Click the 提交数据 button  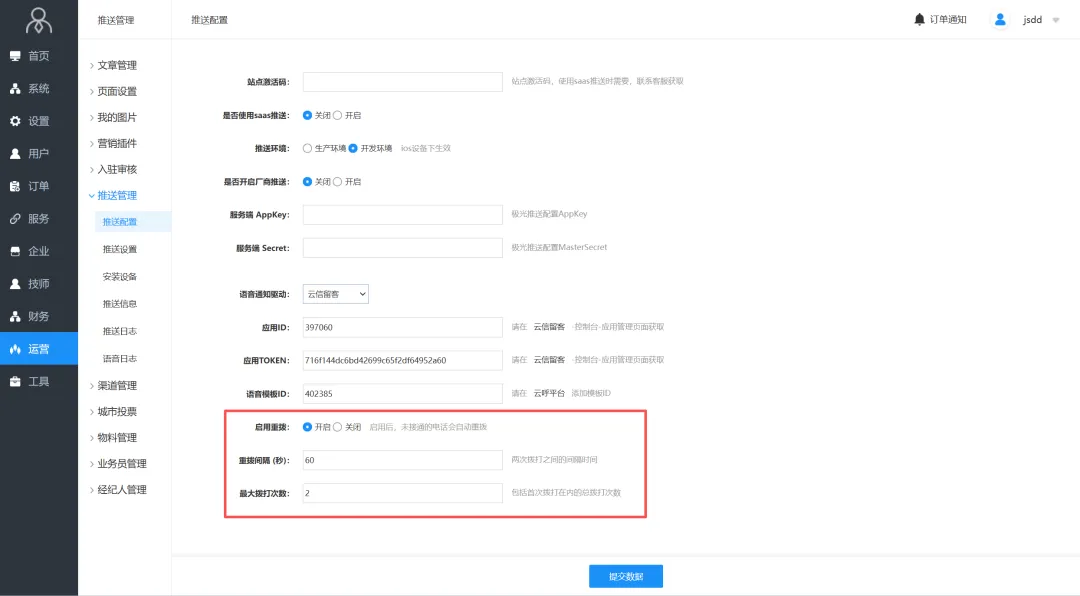[x=625, y=576]
